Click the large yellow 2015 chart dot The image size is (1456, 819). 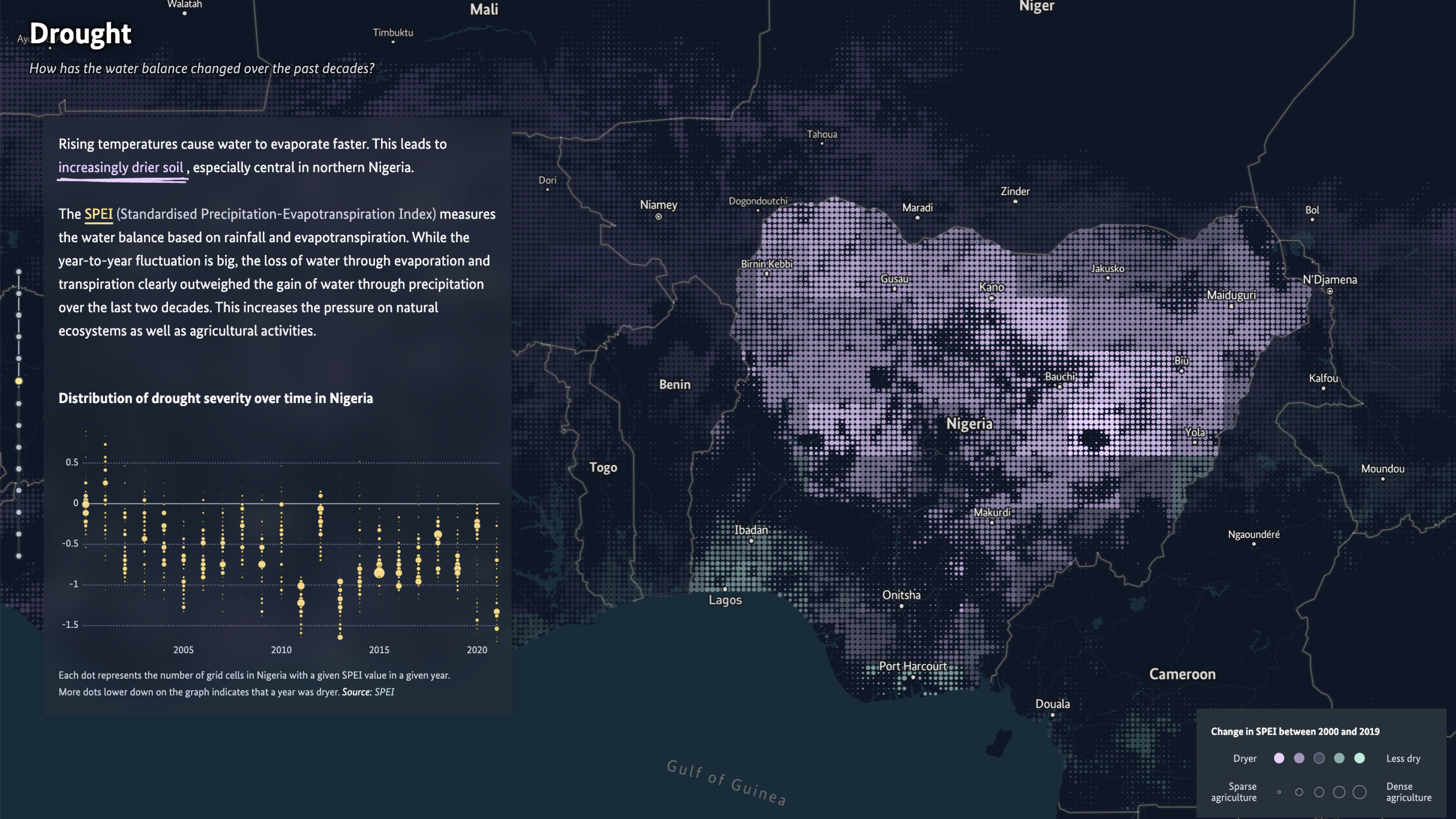coord(379,573)
